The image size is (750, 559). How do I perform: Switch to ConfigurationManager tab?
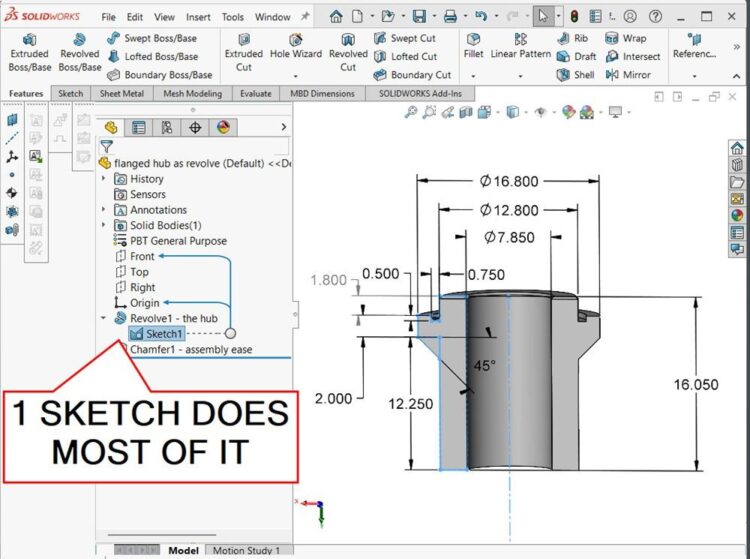(x=166, y=128)
